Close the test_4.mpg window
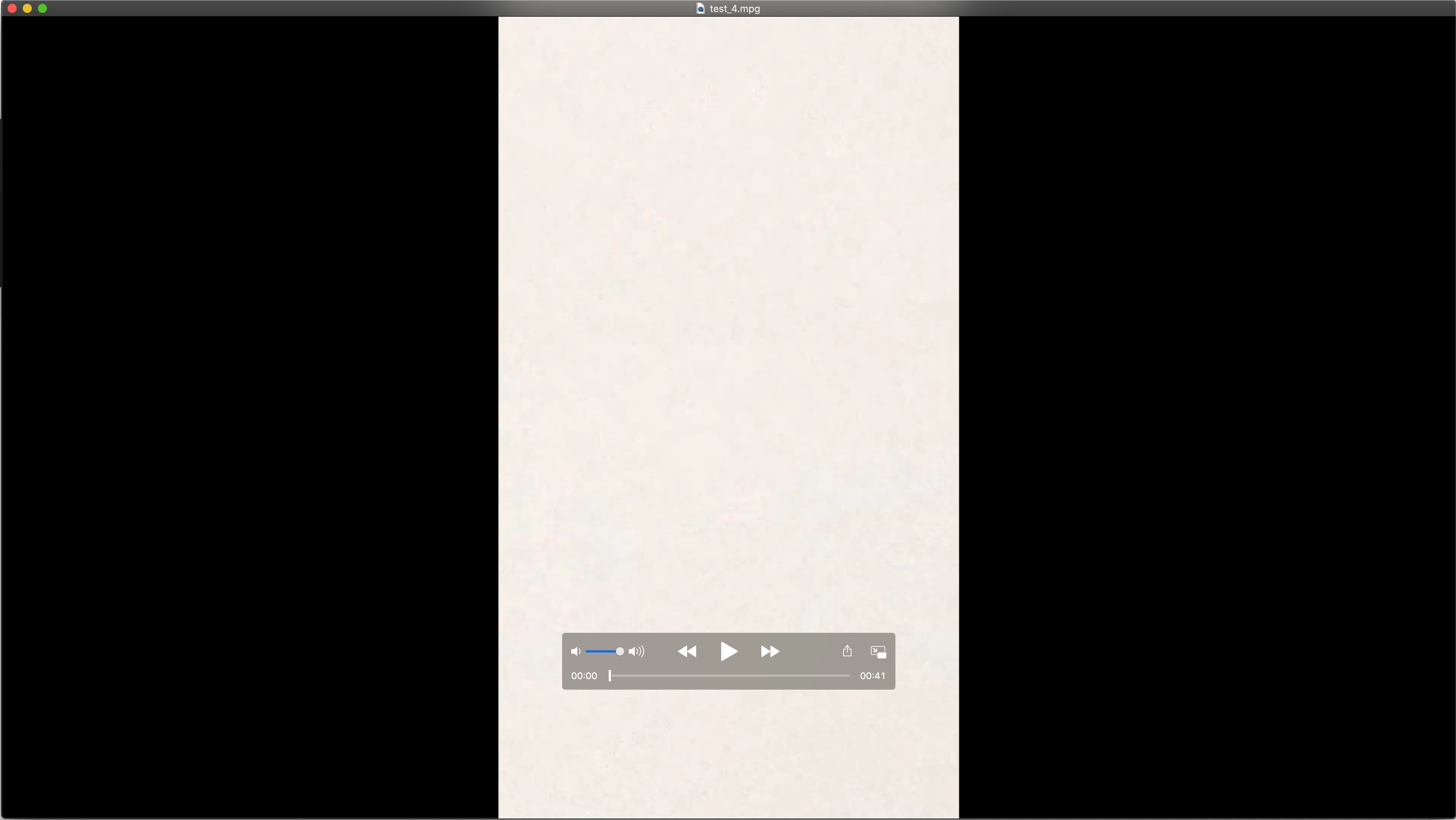1456x820 pixels. click(12, 8)
